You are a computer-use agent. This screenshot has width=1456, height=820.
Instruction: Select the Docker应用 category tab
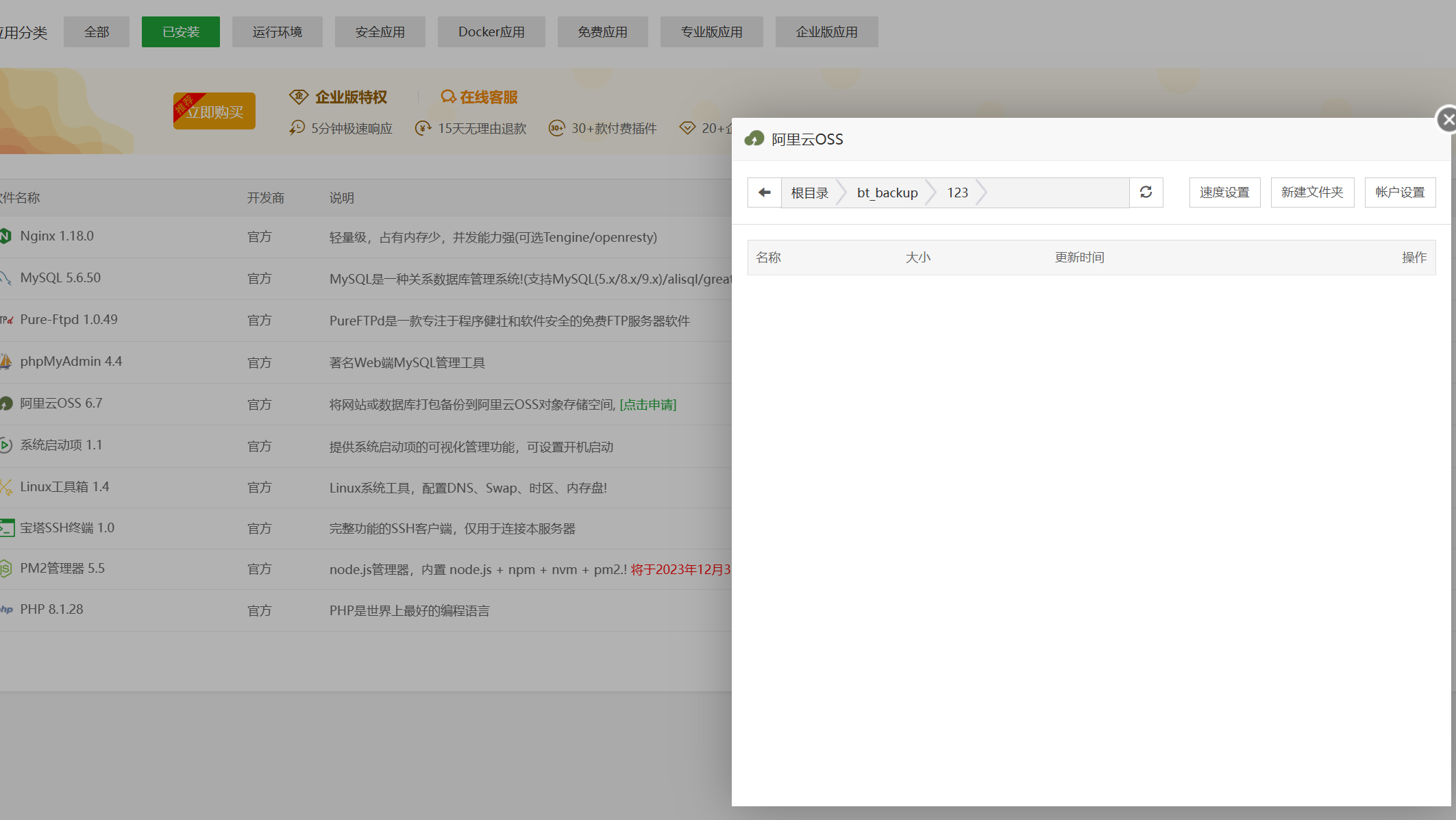click(x=491, y=32)
